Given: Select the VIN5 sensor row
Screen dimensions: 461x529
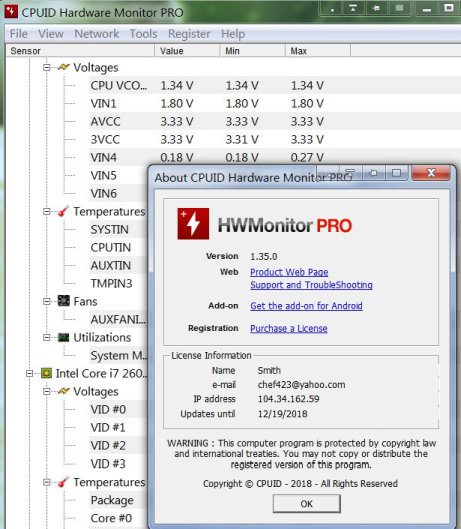Looking at the screenshot, I should (119, 175).
